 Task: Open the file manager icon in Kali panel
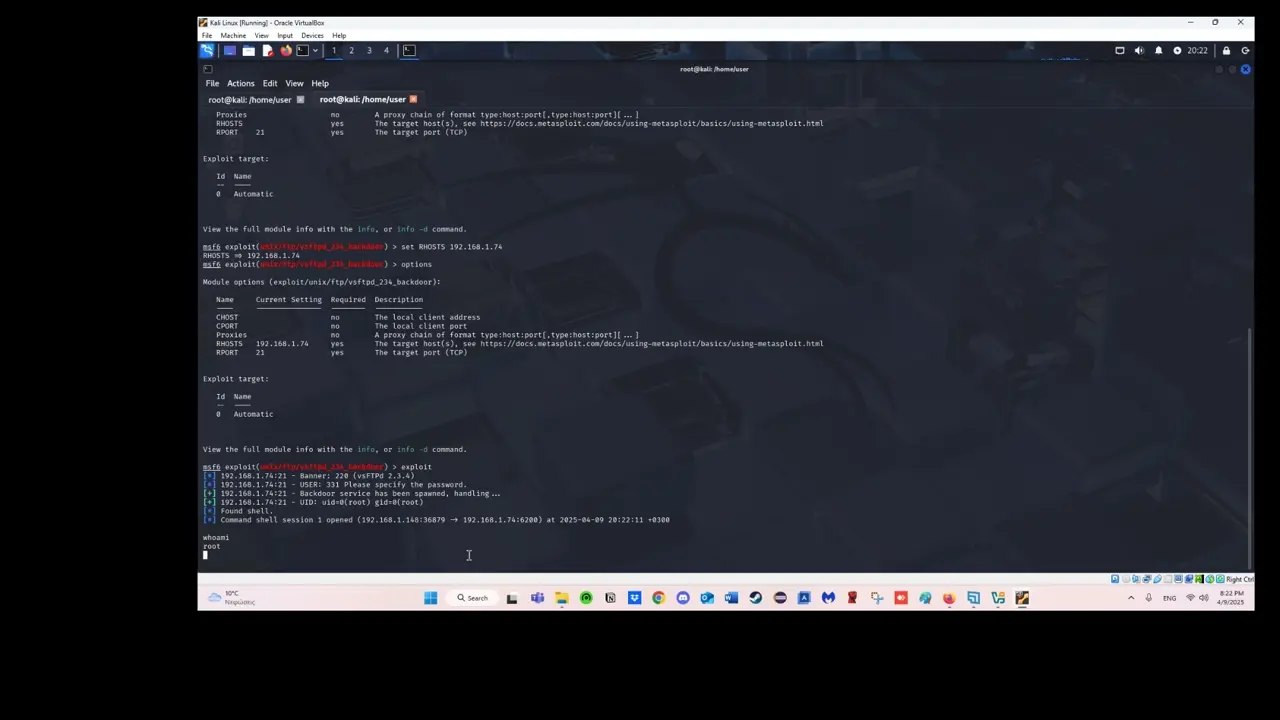point(248,50)
